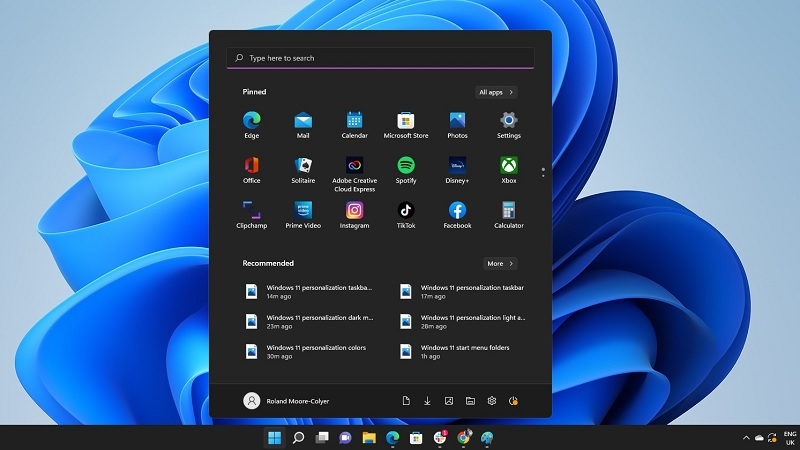Open file 'Windows 11 personalization taskba...' from 14m ago

[309, 292]
